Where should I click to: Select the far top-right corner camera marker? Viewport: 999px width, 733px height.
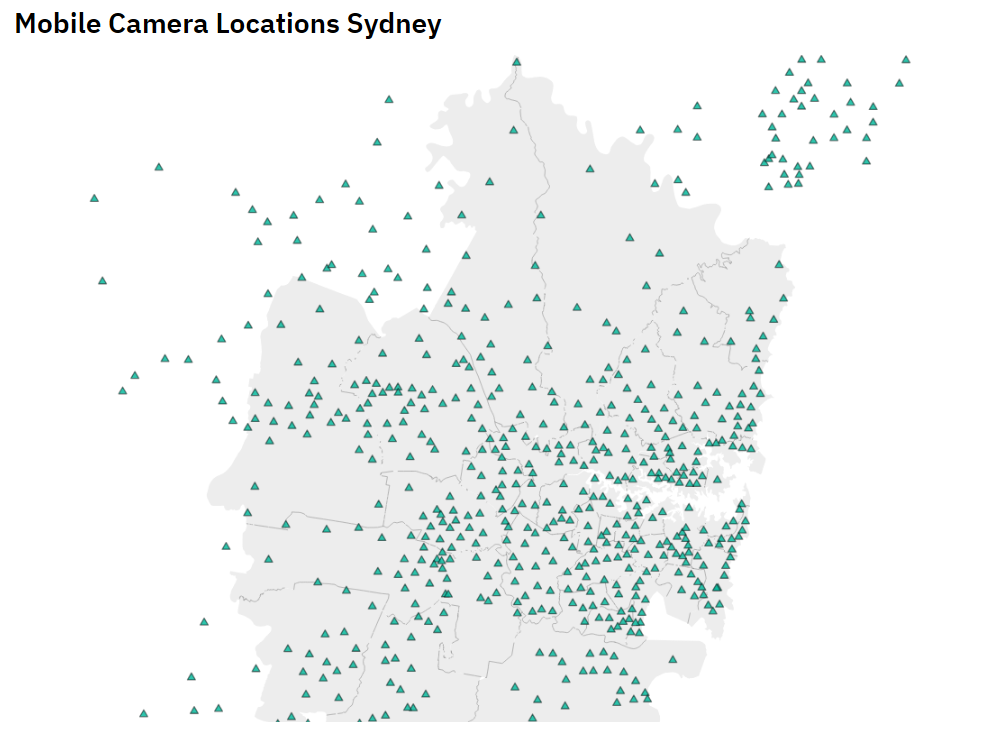[x=906, y=60]
